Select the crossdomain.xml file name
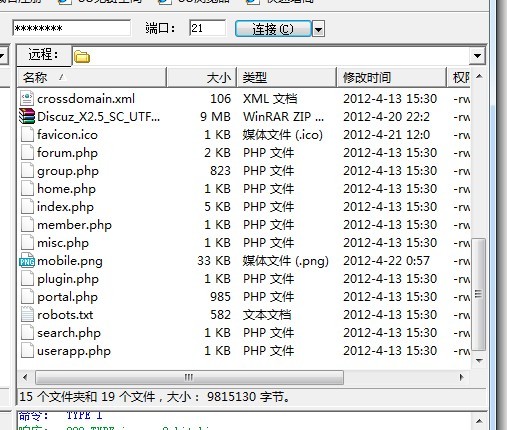 click(x=86, y=99)
